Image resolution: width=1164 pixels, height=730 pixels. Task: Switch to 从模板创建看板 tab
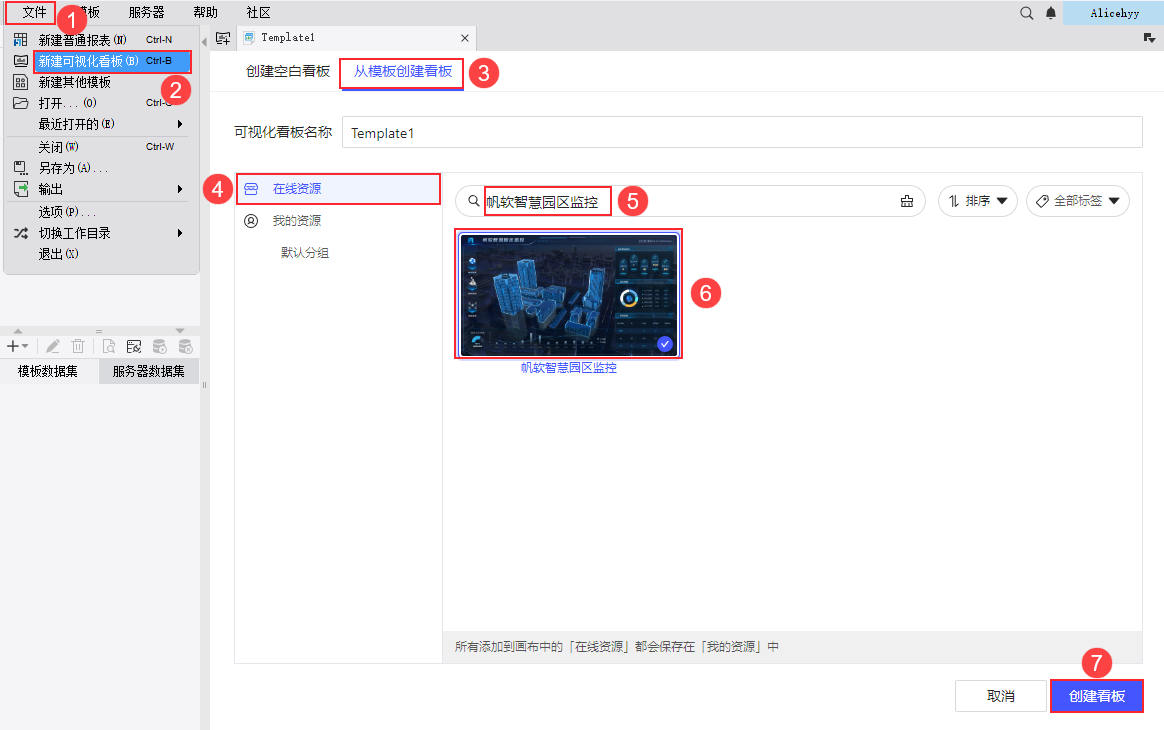(402, 71)
